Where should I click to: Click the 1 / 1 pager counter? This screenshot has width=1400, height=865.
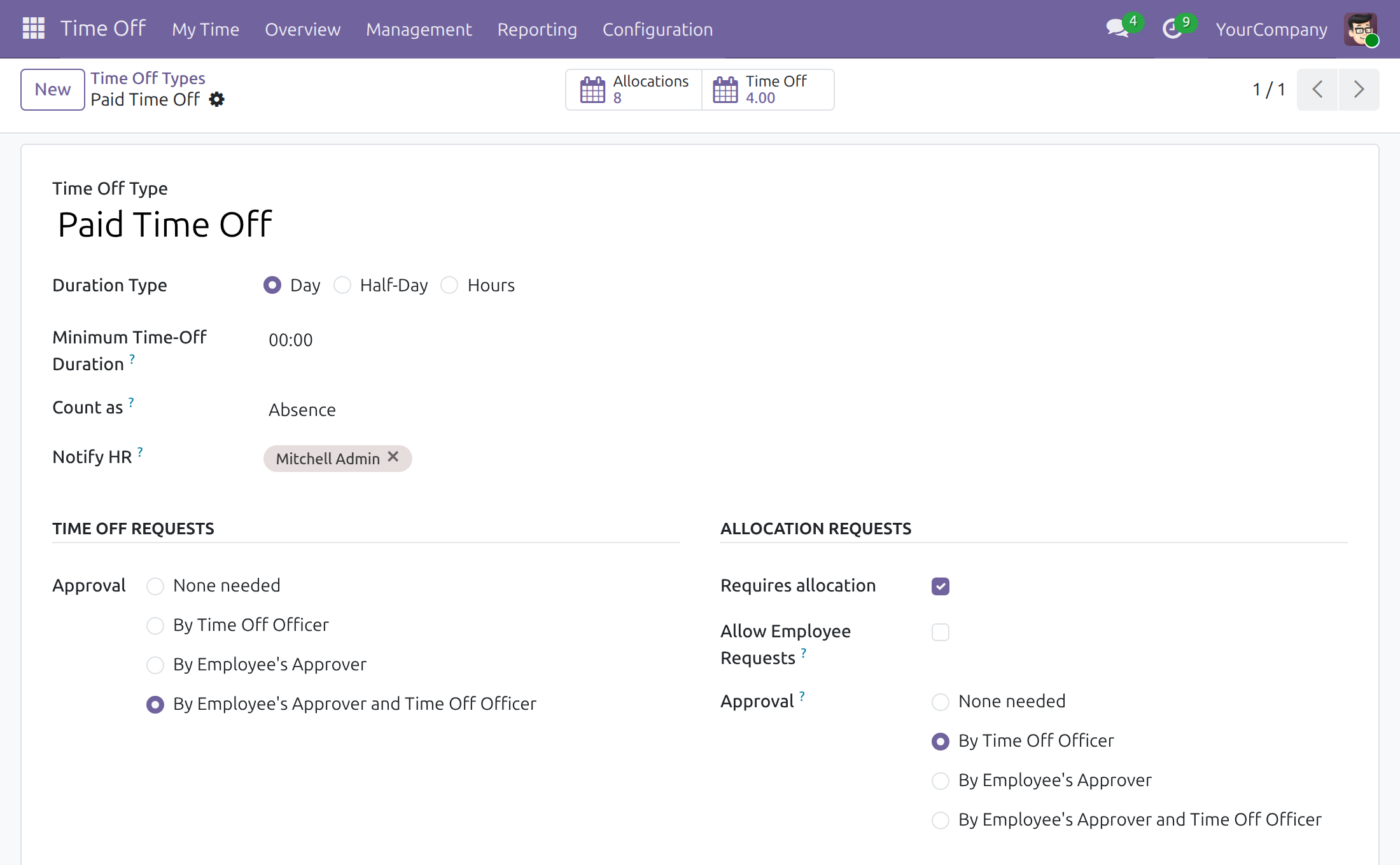point(1269,89)
